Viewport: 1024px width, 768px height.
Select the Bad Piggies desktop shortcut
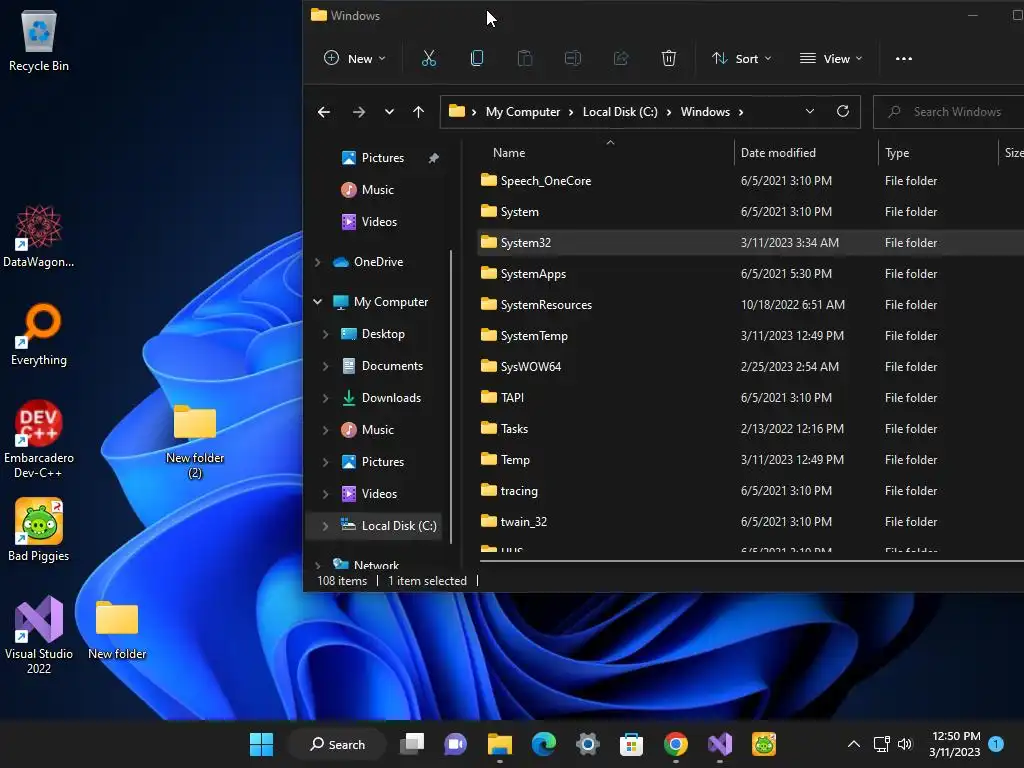click(x=39, y=530)
